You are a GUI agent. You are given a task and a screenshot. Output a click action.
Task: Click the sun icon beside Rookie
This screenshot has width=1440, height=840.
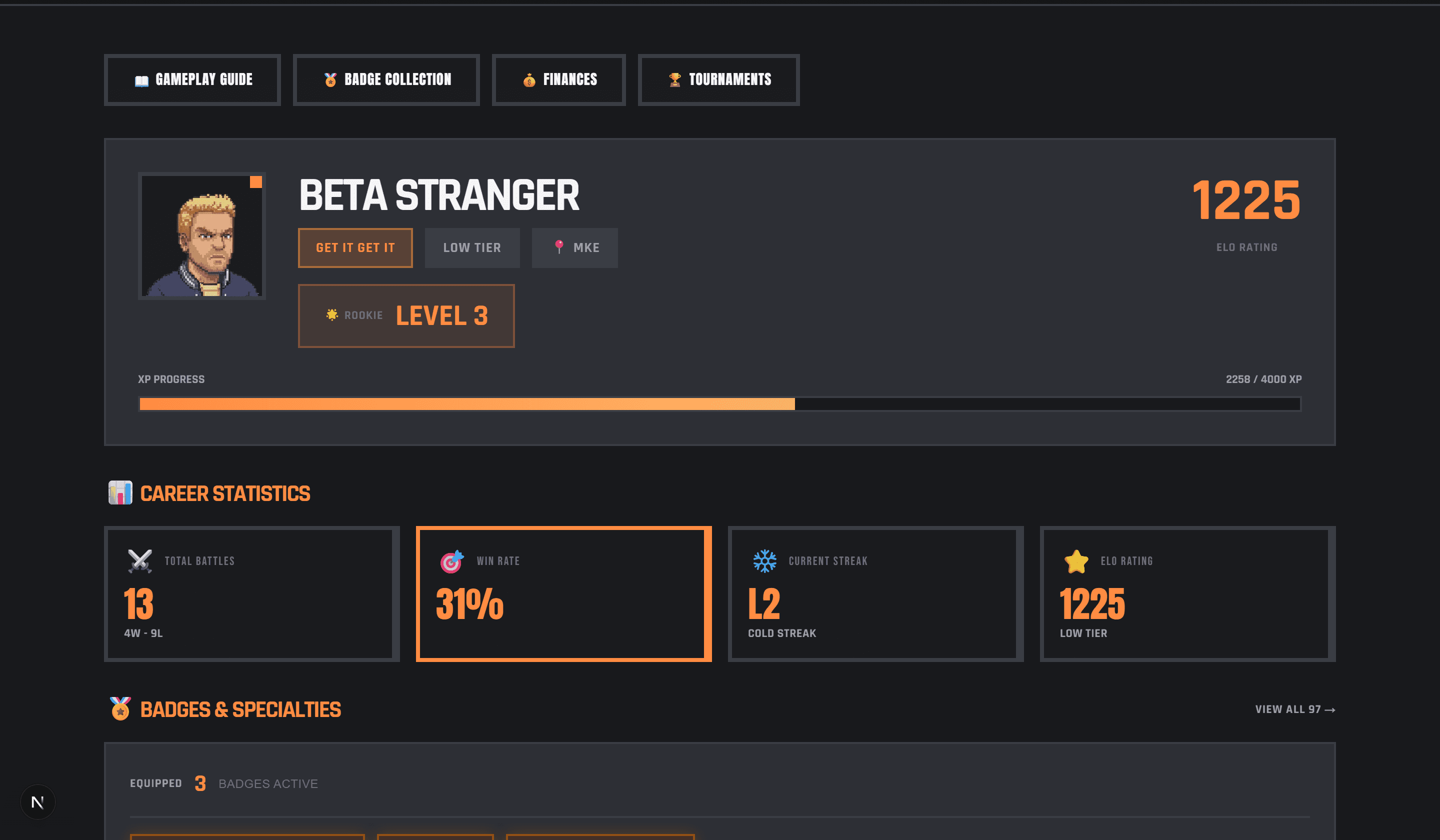[332, 315]
